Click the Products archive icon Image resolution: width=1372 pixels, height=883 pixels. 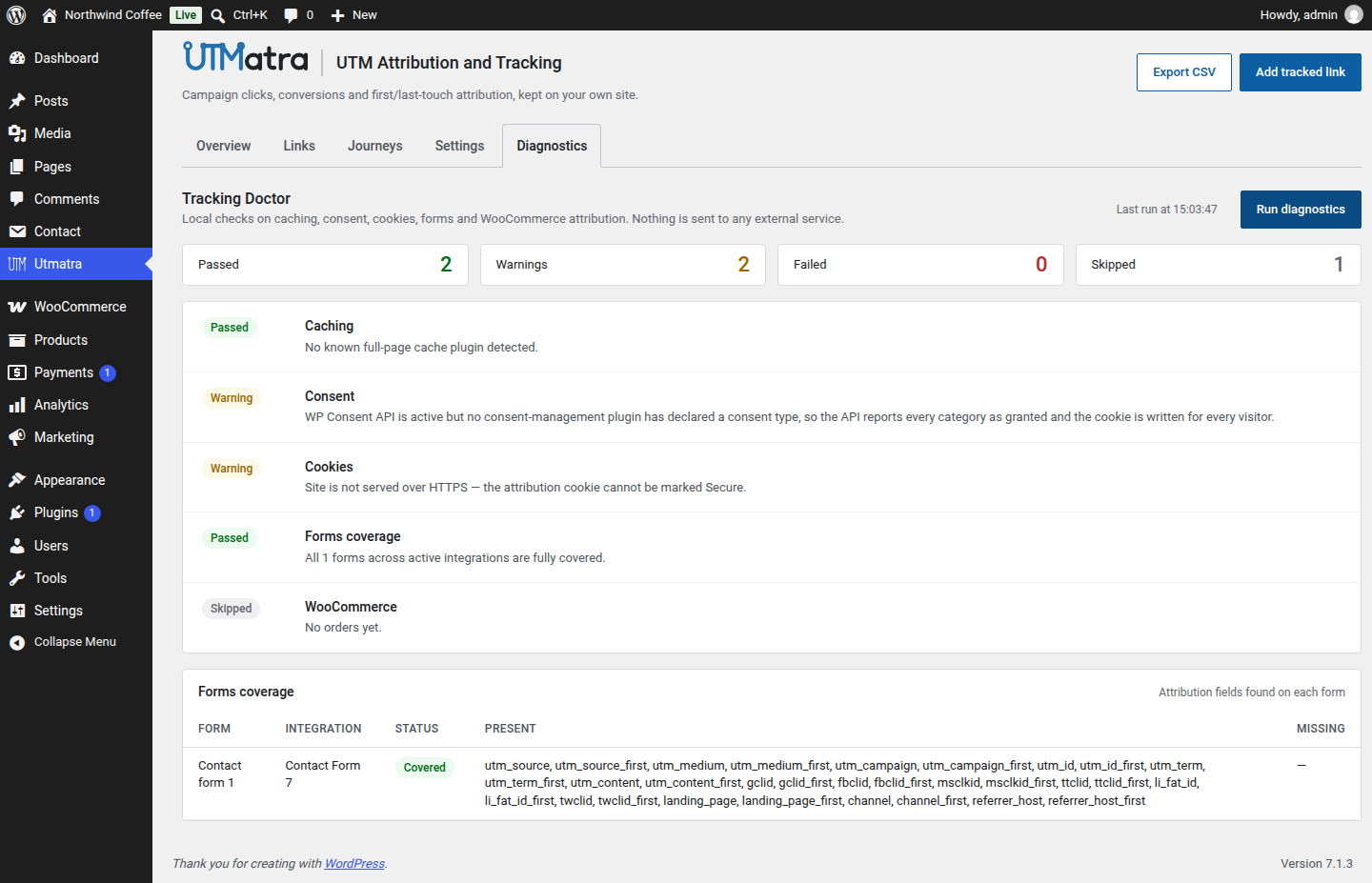click(17, 340)
